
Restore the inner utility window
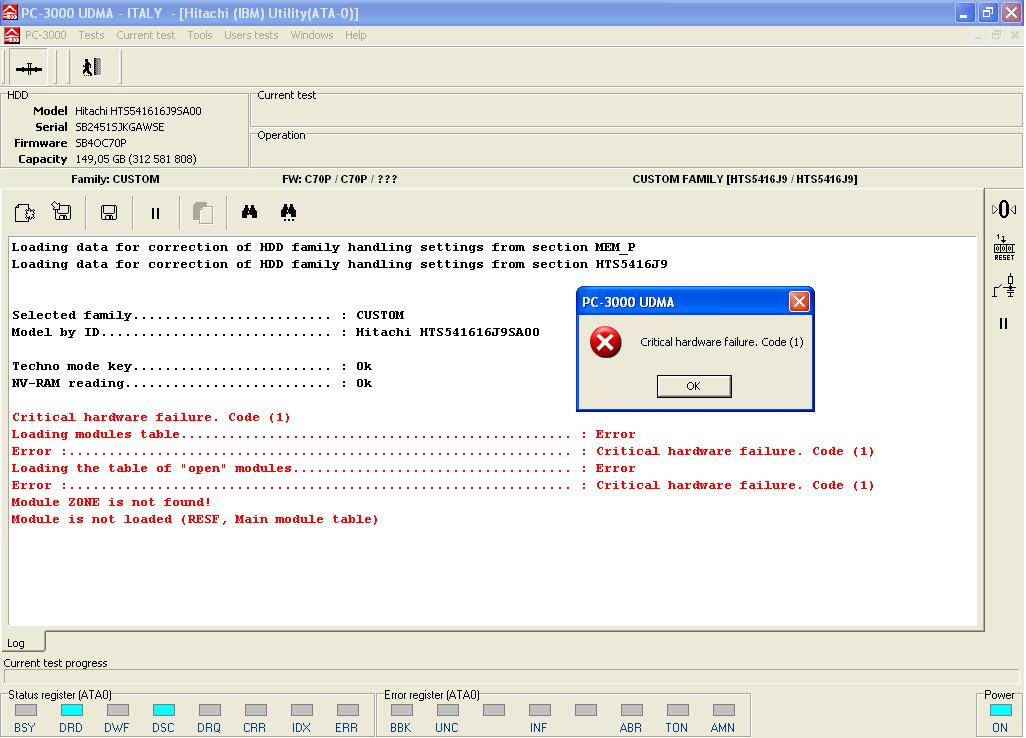[x=996, y=35]
